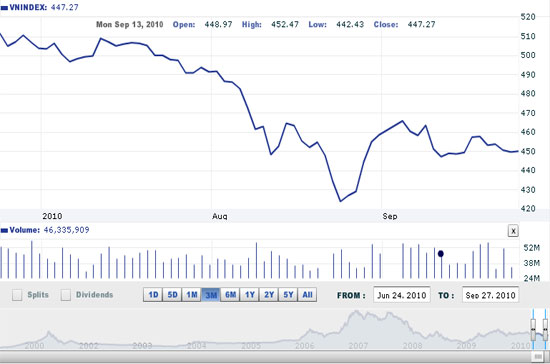Select the 2Y range button
Image resolution: width=550 pixels, height=364 pixels.
coord(269,295)
